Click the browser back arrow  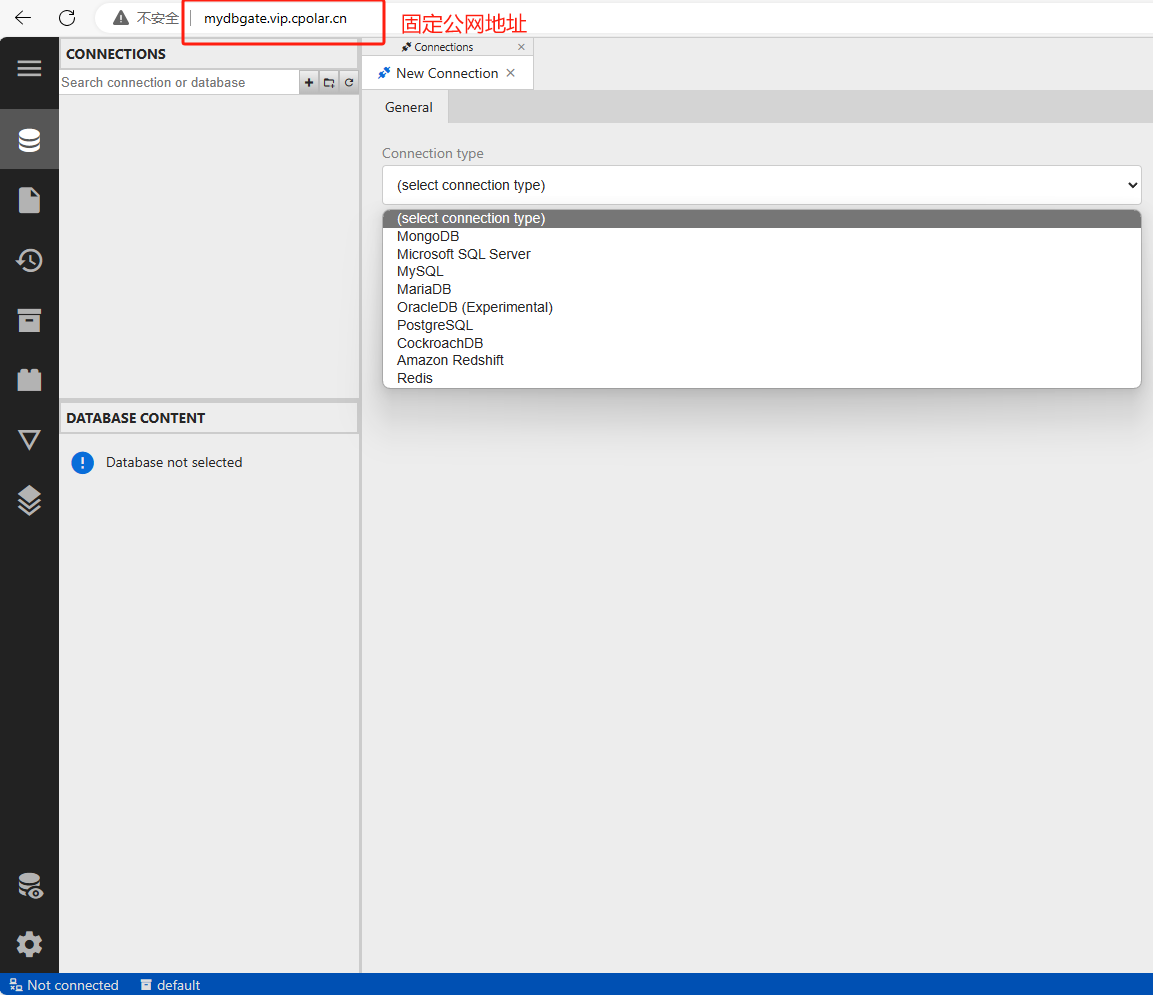[x=24, y=18]
